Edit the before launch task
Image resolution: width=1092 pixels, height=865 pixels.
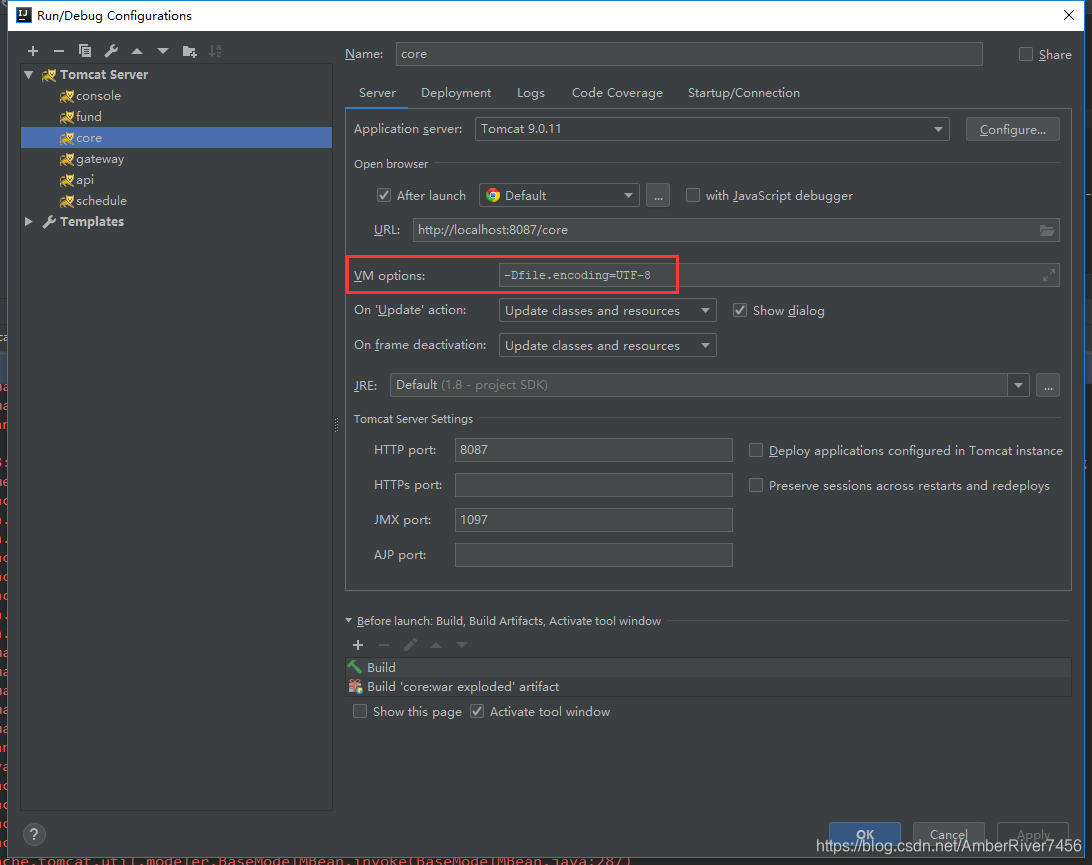[410, 645]
